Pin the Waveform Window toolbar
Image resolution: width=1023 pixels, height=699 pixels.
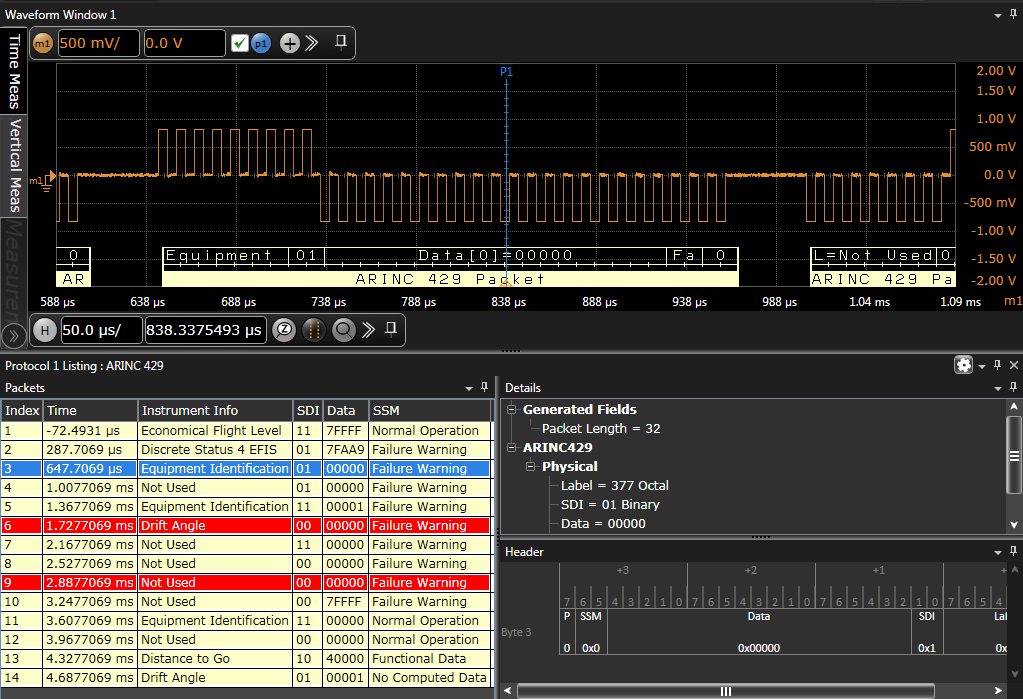[x=339, y=43]
